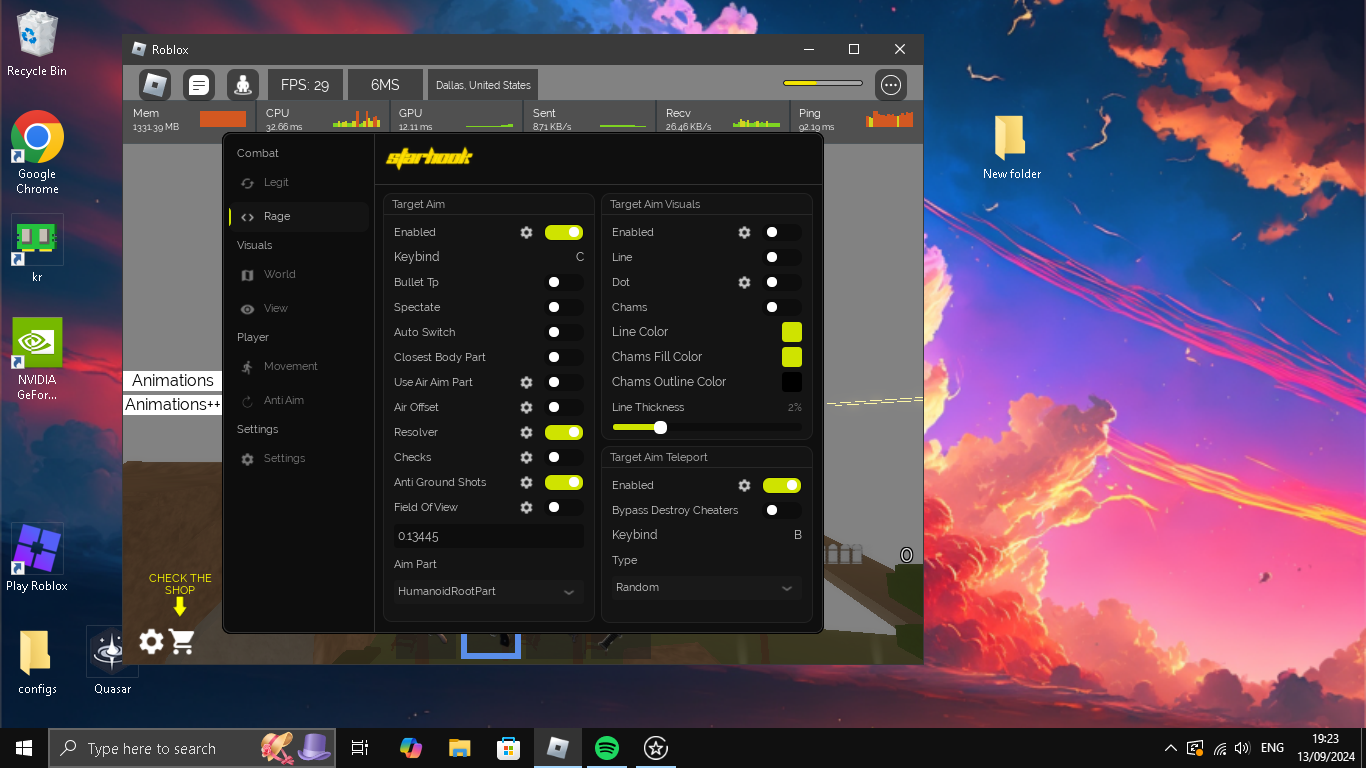Go to the Movement tab
The image size is (1366, 768).
pos(299,367)
